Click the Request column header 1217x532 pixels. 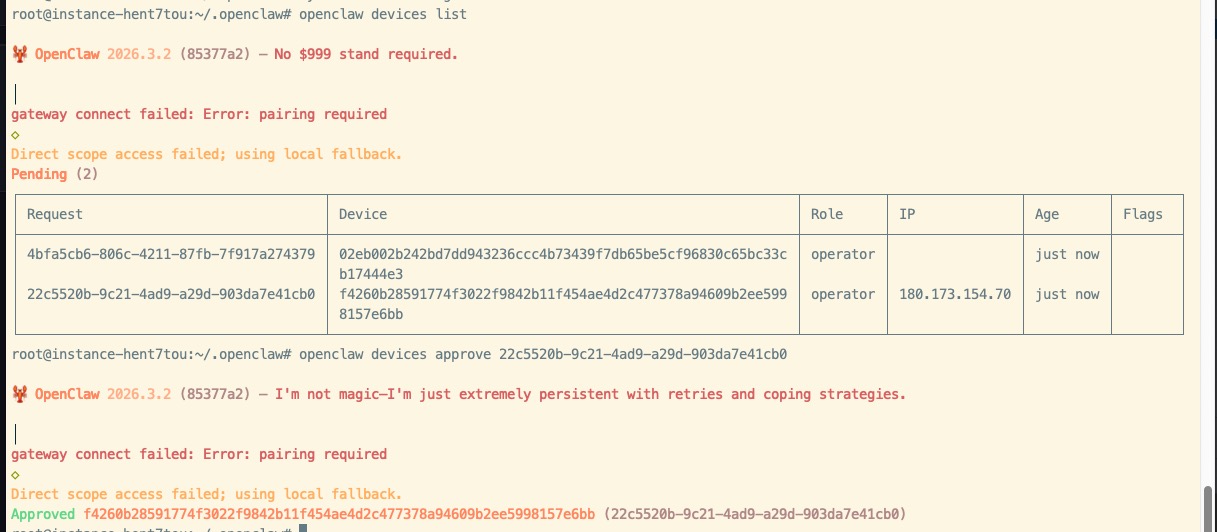pos(55,214)
